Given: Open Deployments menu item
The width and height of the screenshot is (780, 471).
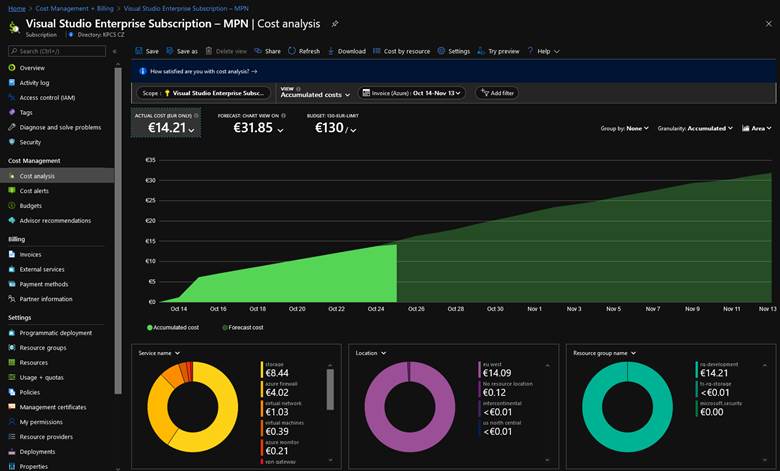Looking at the screenshot, I should (x=37, y=452).
